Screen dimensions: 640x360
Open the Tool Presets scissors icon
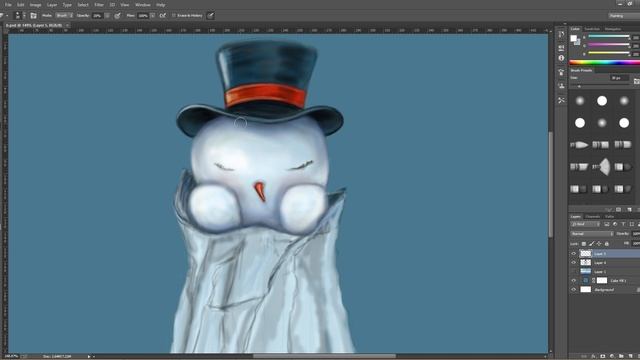(x=562, y=100)
